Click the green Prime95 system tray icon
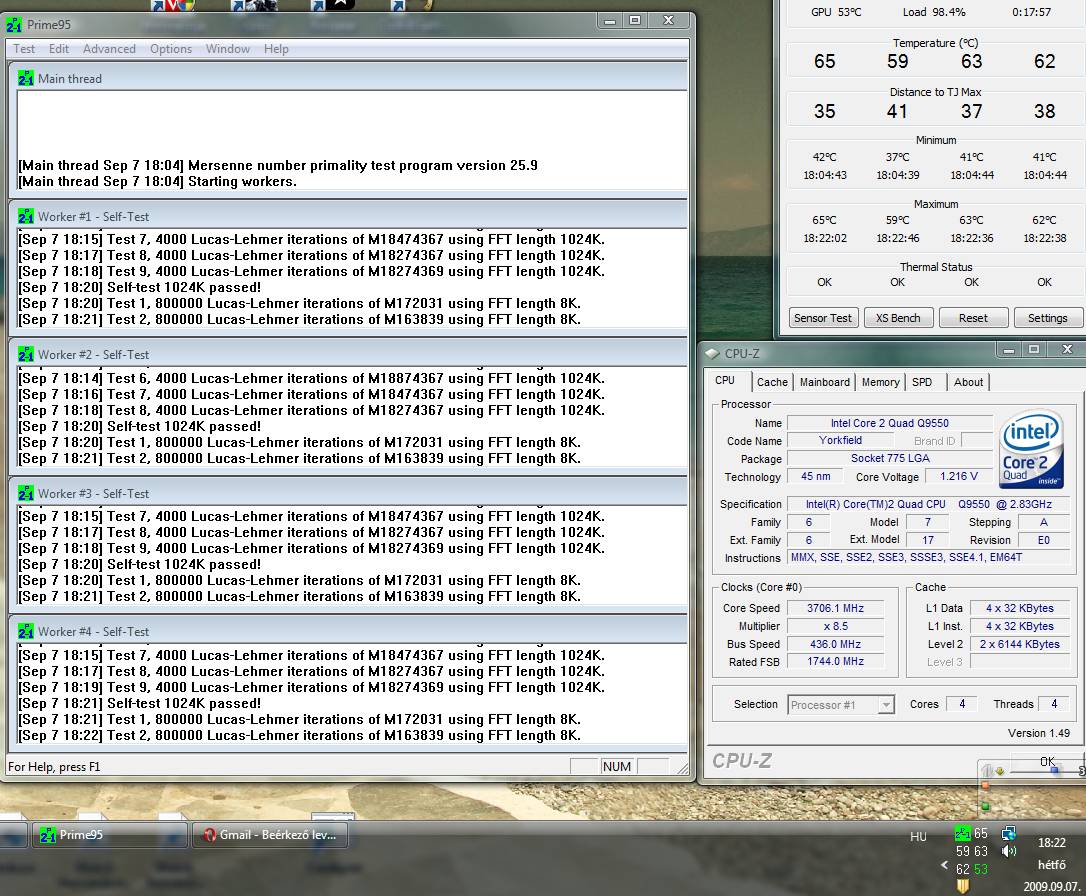This screenshot has height=896, width=1086. 962,833
